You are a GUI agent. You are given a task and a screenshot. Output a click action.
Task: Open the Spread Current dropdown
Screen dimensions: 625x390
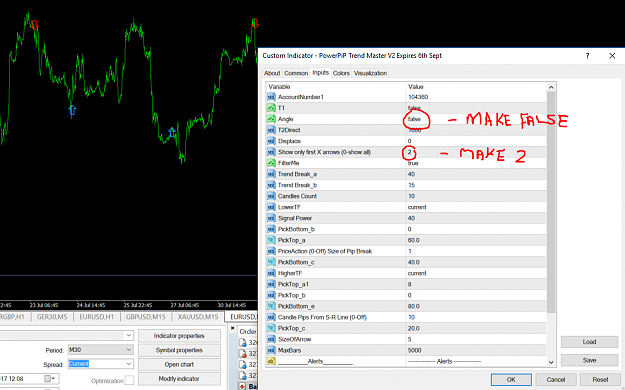(x=129, y=364)
